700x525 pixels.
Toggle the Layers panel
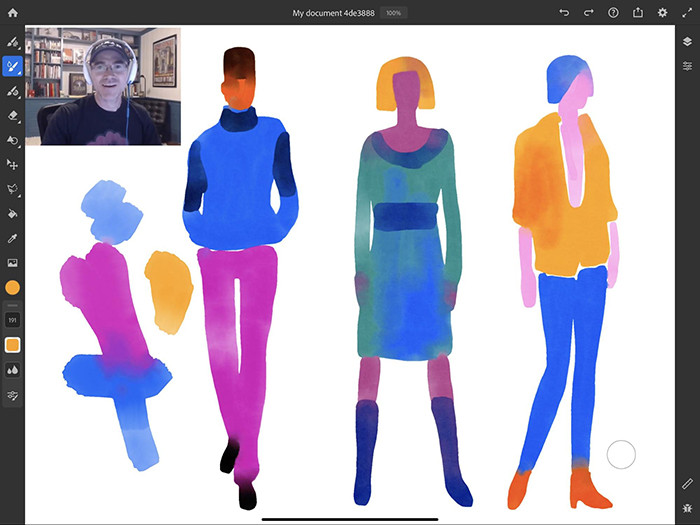click(687, 42)
